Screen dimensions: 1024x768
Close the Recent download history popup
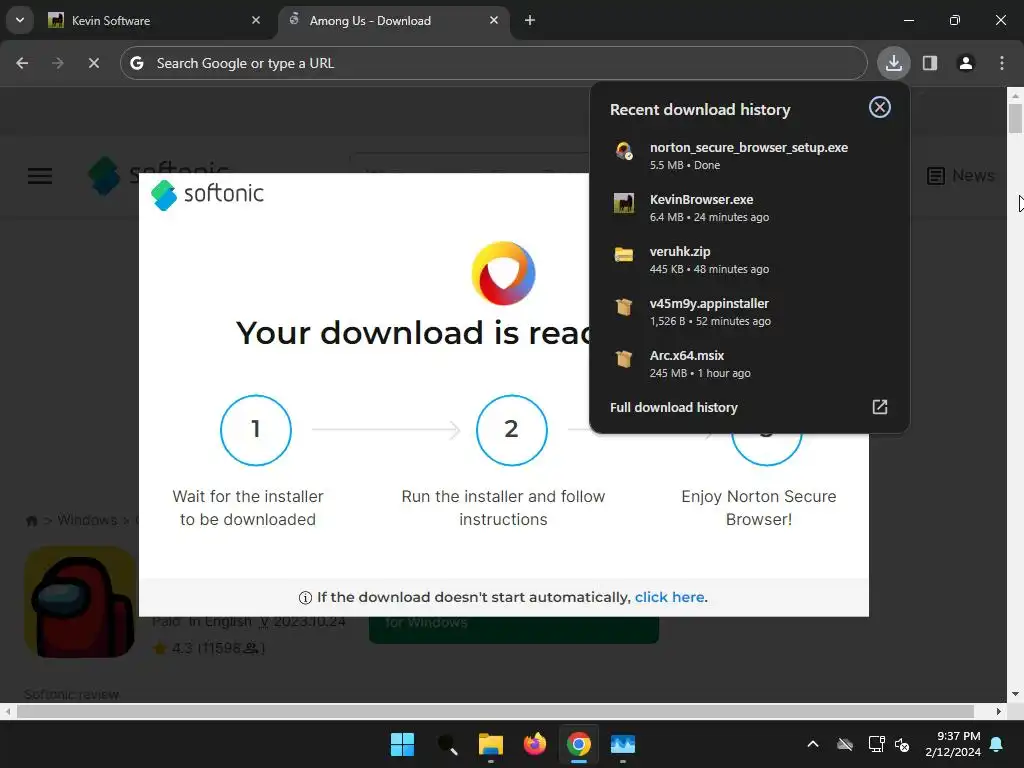[x=880, y=107]
